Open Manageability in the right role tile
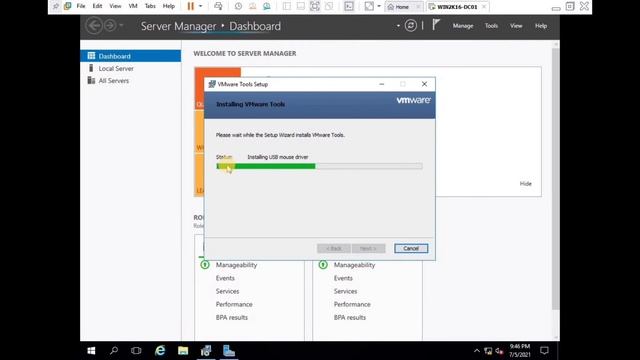This screenshot has width=640, height=360. click(x=354, y=265)
